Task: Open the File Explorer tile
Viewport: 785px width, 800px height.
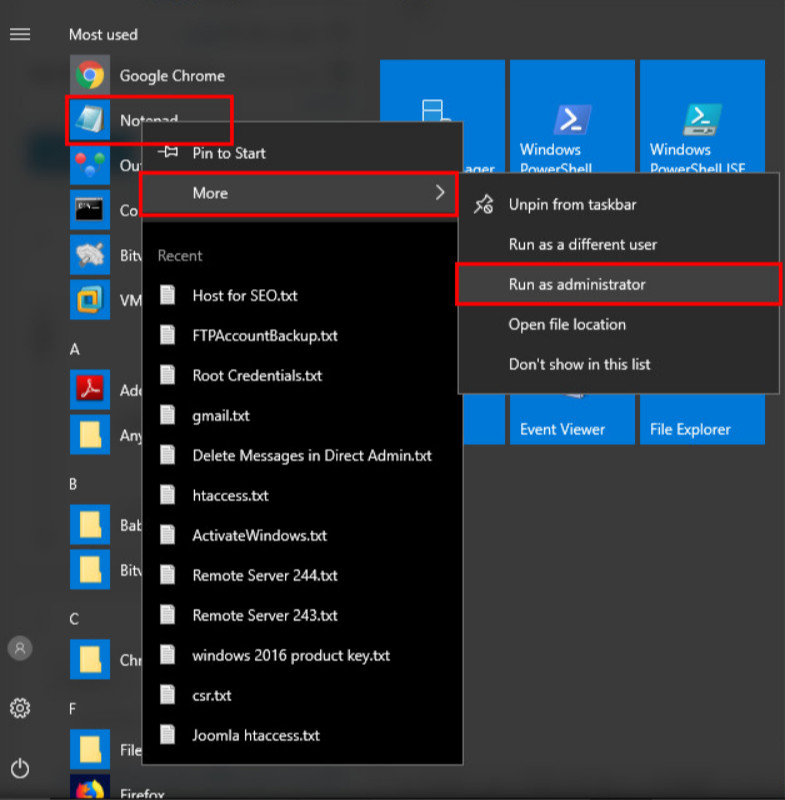Action: click(702, 419)
